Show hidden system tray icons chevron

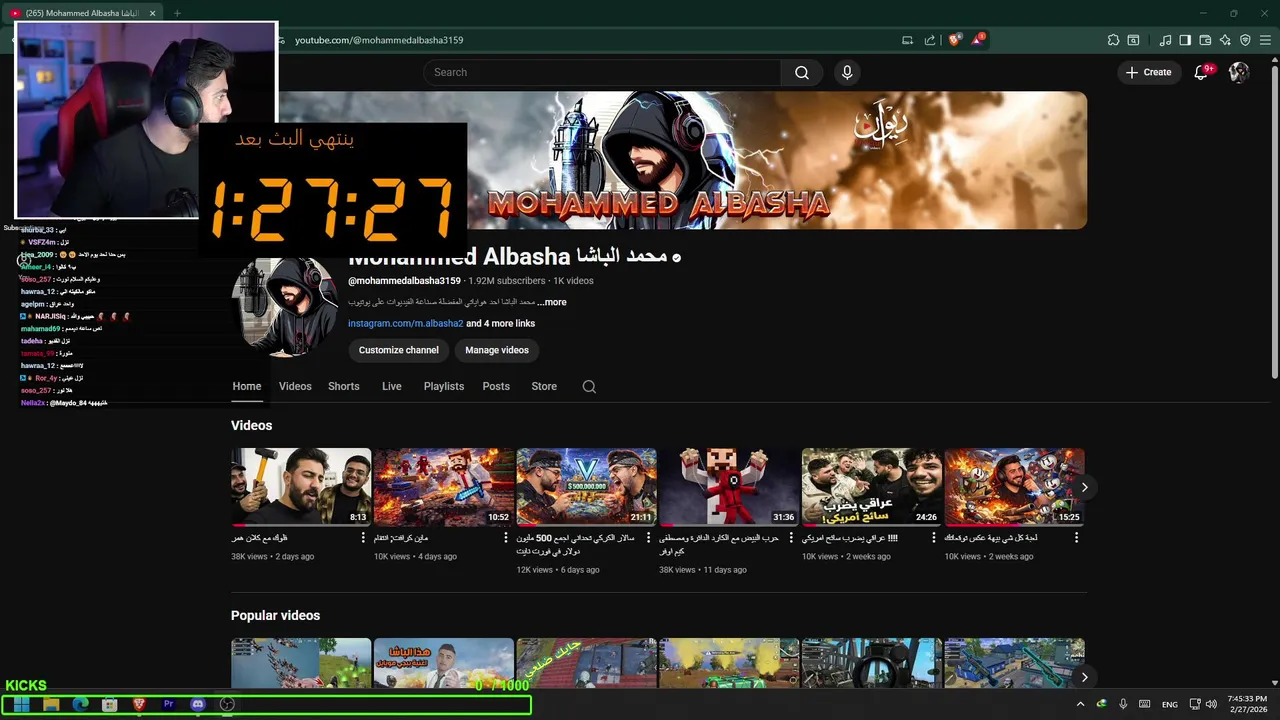[x=1080, y=704]
